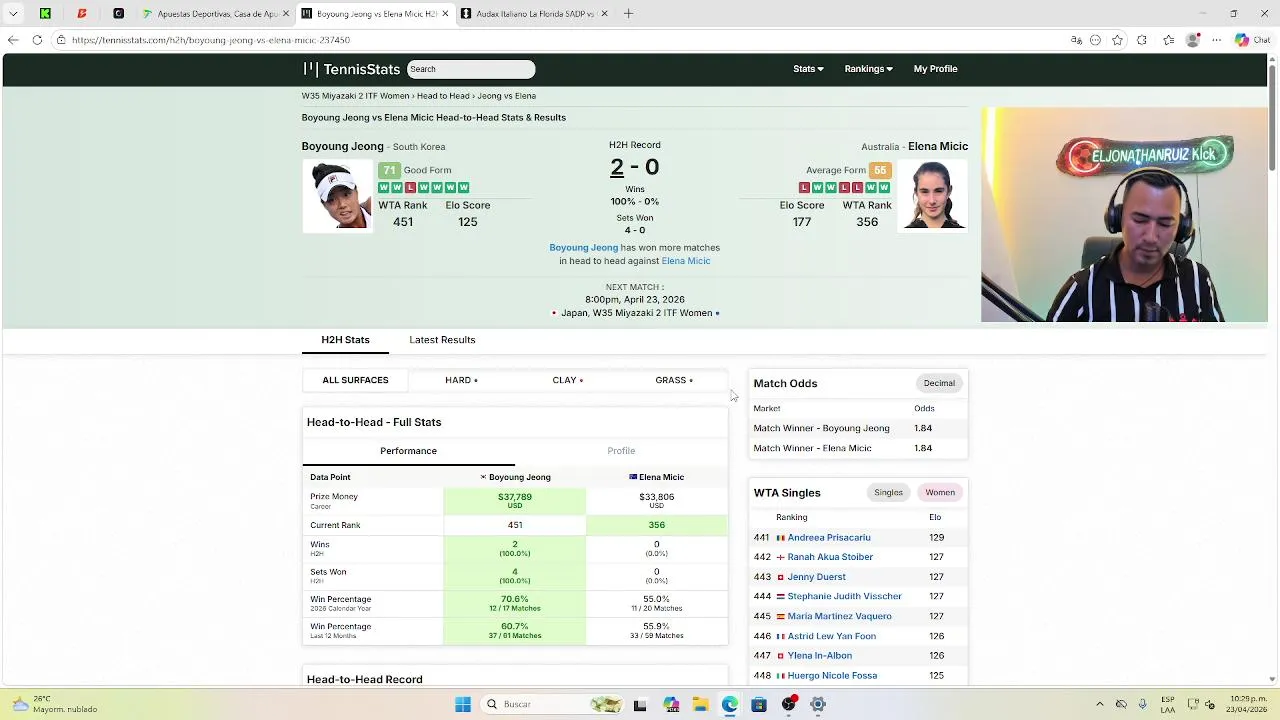Open browser profile avatar

(1192, 40)
